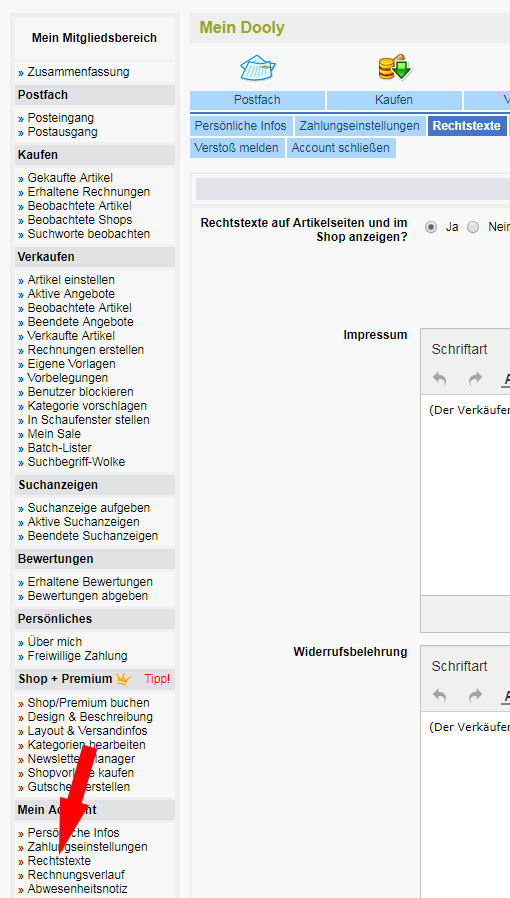Click the red Tipp! label

point(157,679)
